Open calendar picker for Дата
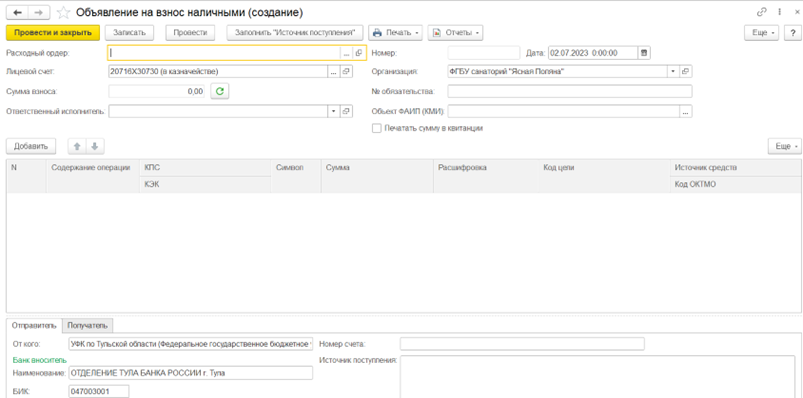Image resolution: width=803 pixels, height=398 pixels. (x=644, y=53)
